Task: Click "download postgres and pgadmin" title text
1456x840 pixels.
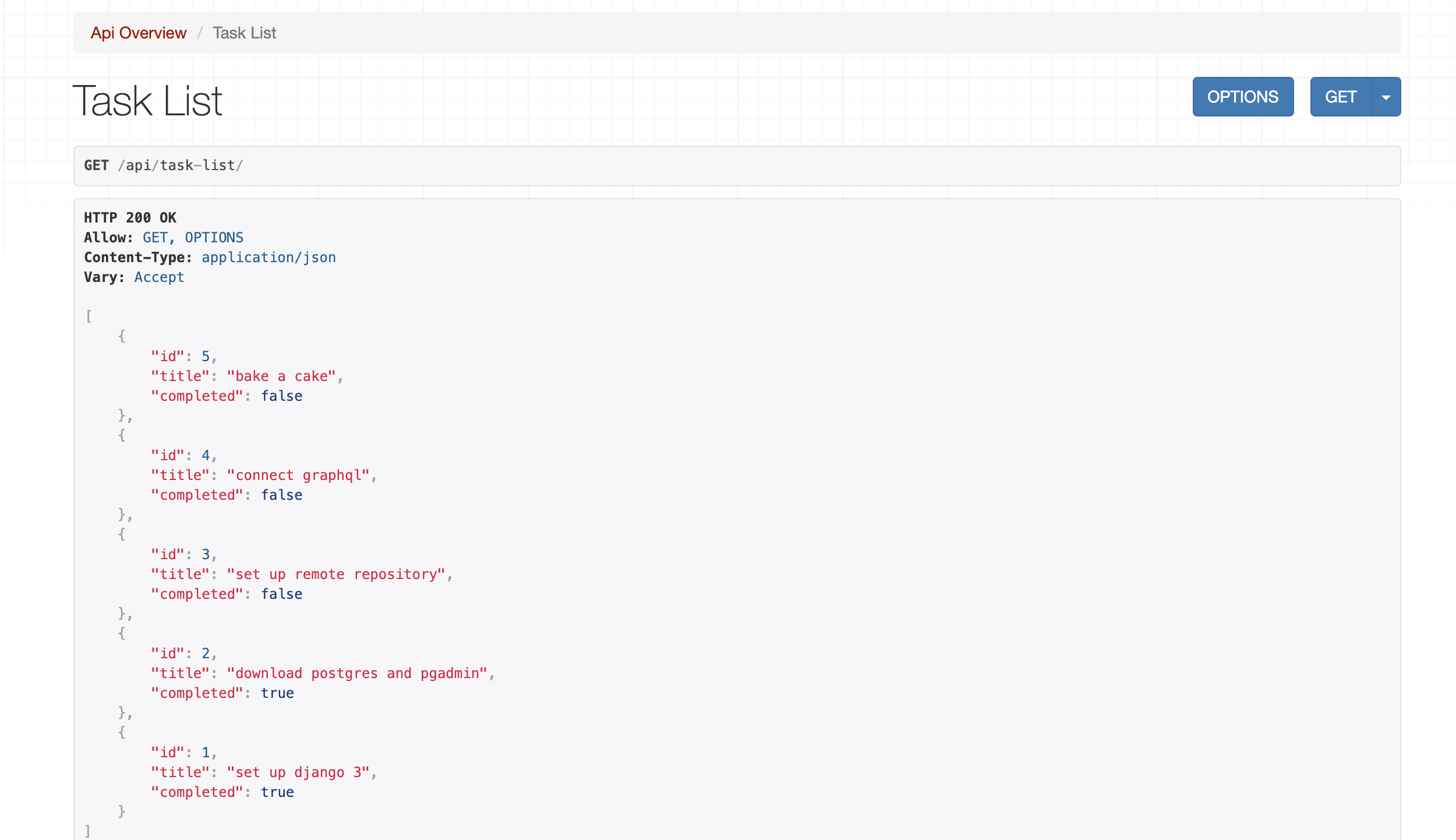Action: [x=357, y=673]
